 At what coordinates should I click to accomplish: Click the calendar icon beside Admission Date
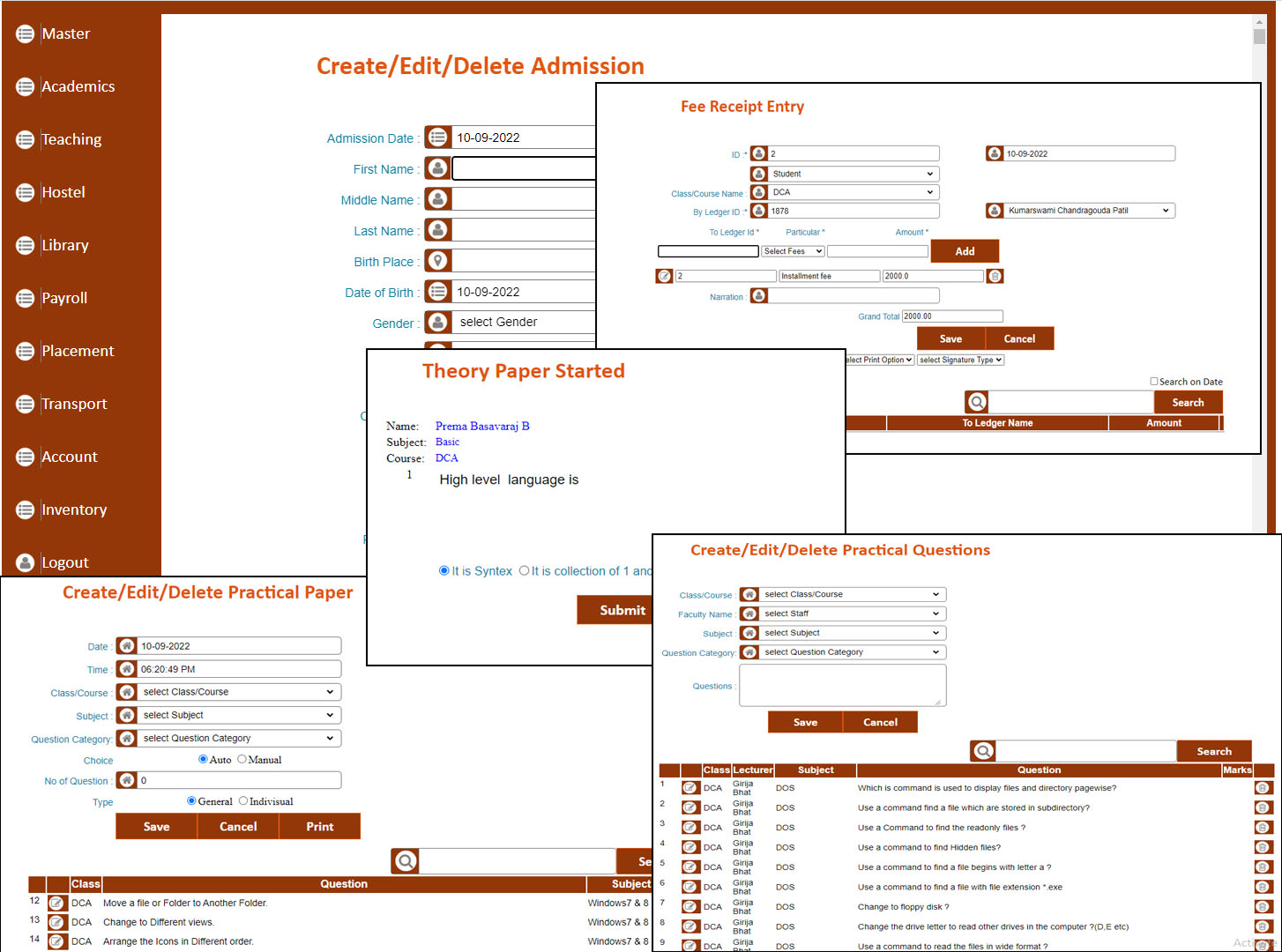click(437, 138)
